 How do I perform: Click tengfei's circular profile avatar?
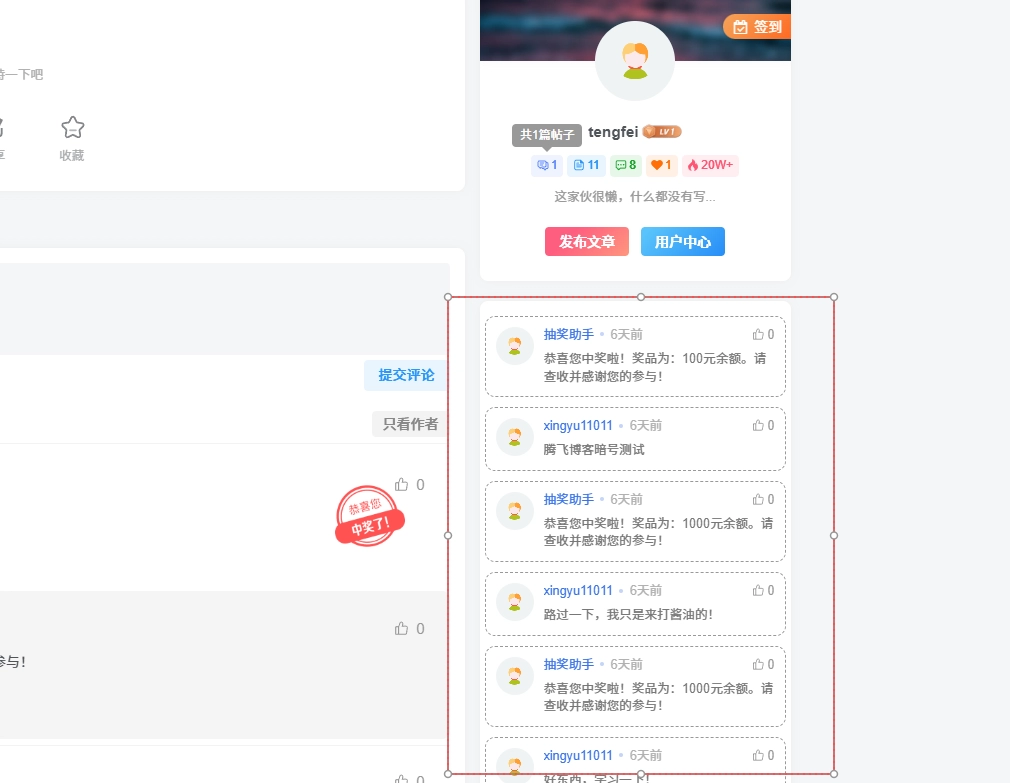635,61
